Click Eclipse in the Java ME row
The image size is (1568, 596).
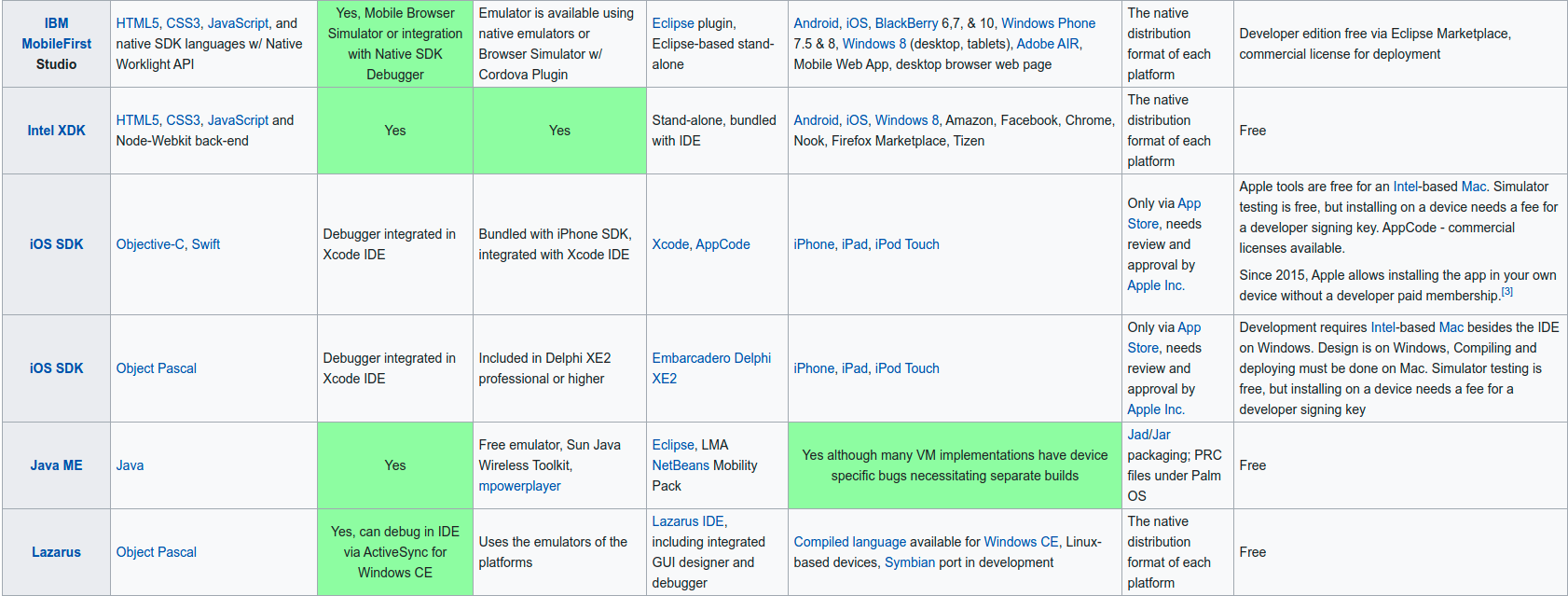(673, 445)
